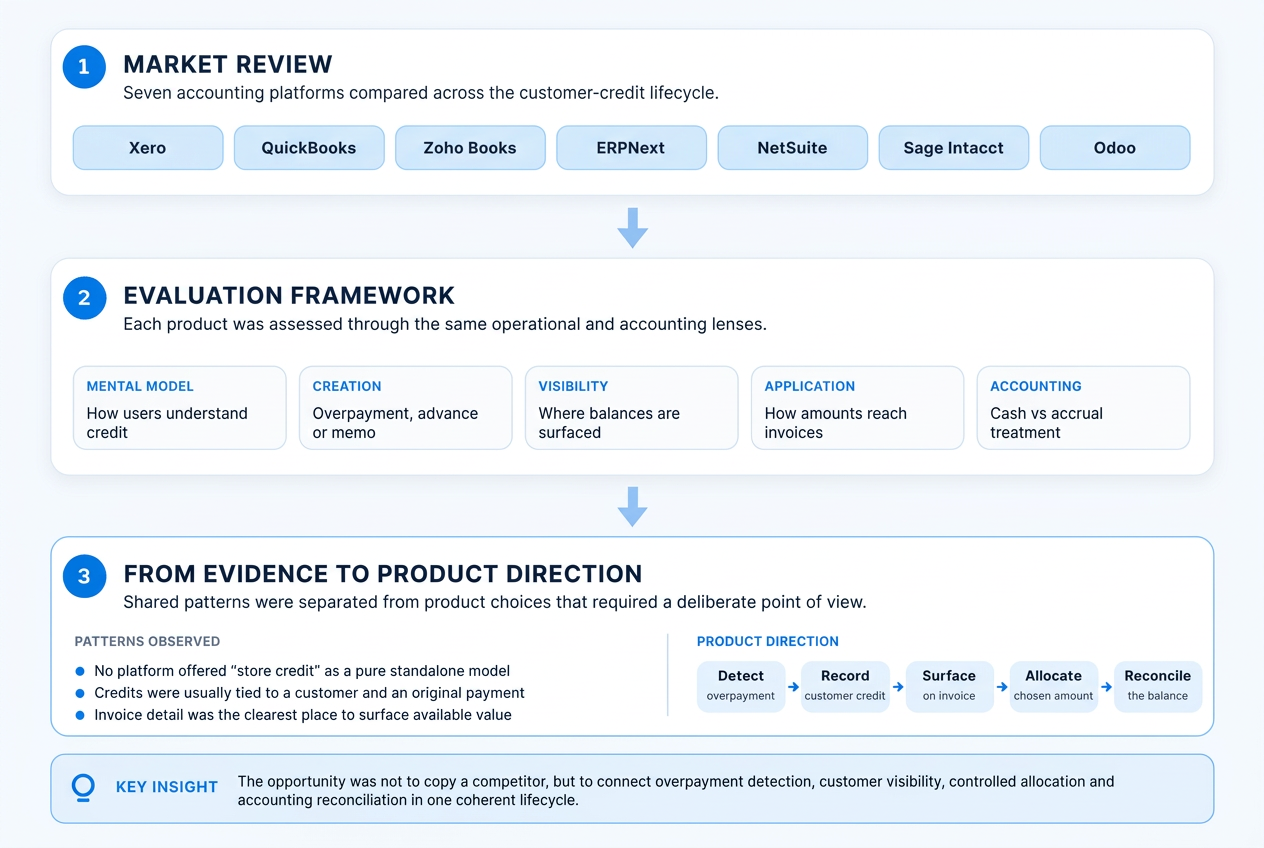Viewport: 1264px width, 848px height.
Task: Click "Each product was assessed" subtitle
Action: 445,324
